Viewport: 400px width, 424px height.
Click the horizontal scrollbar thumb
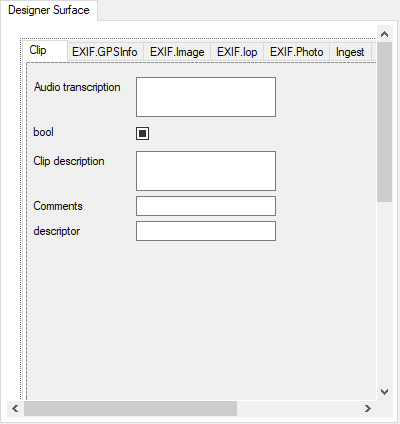pos(130,408)
